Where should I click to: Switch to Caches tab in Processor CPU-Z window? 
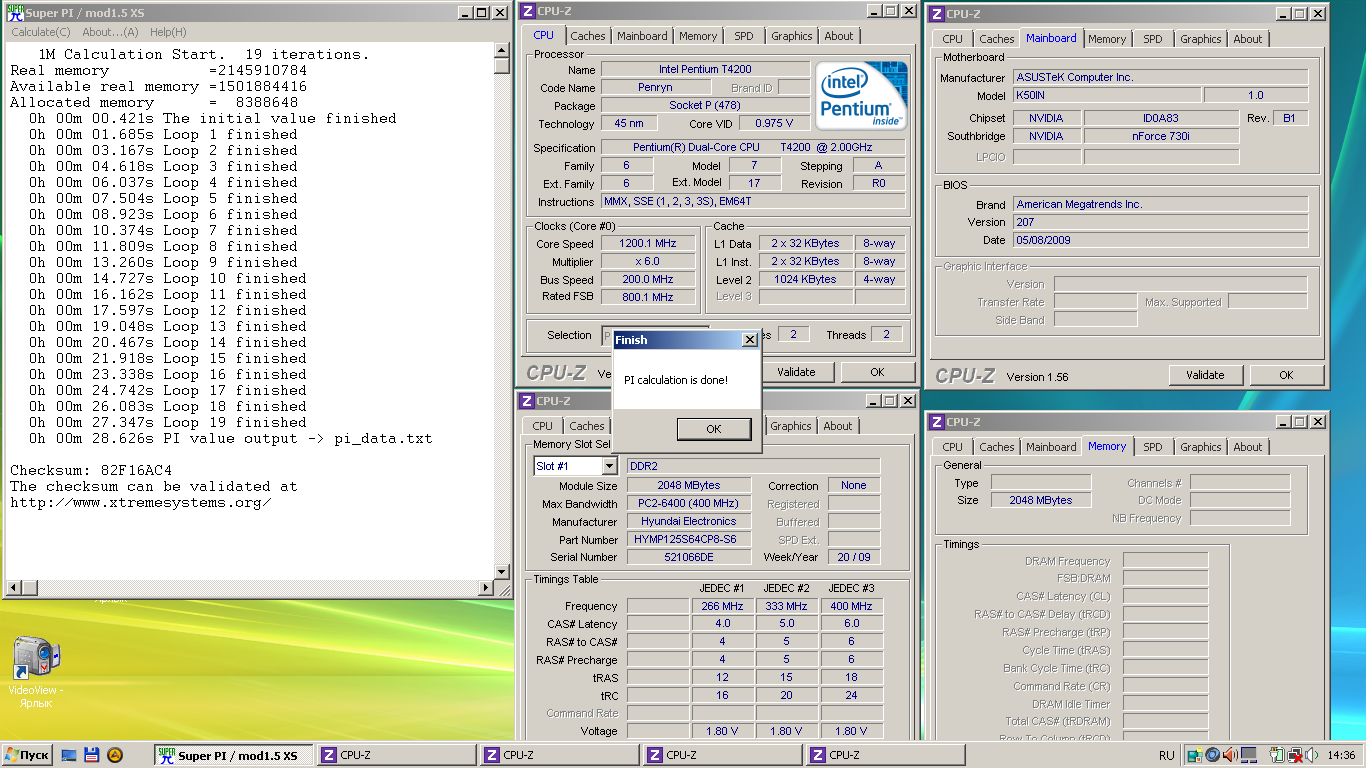pyautogui.click(x=587, y=36)
